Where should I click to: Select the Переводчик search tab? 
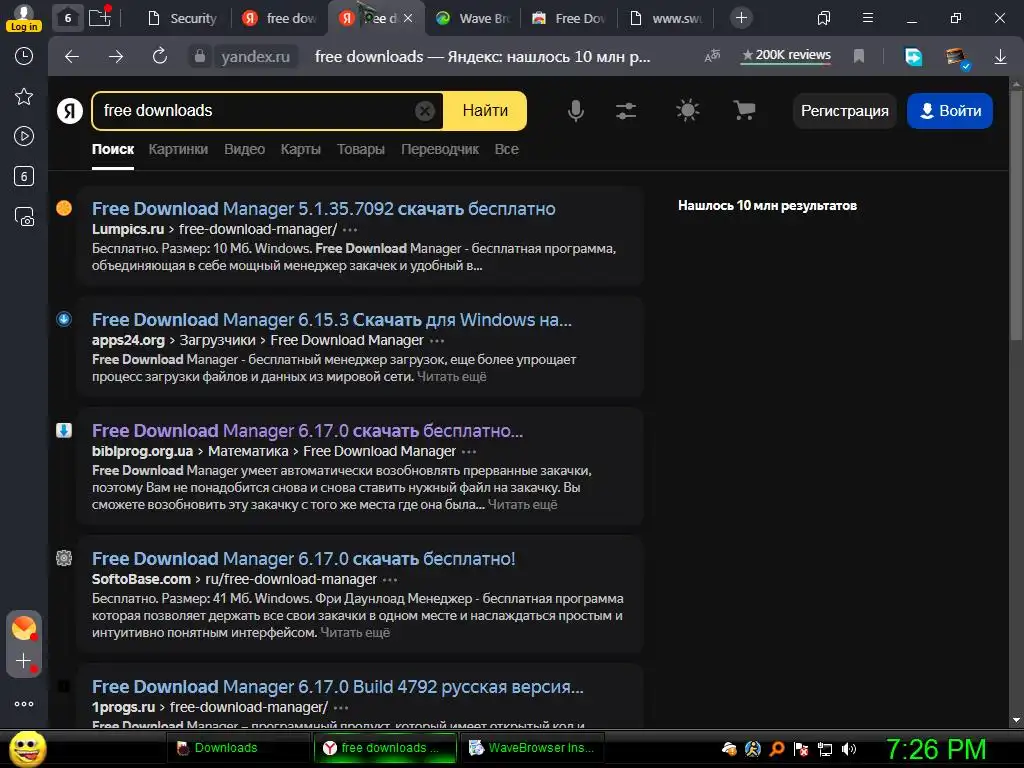(440, 149)
